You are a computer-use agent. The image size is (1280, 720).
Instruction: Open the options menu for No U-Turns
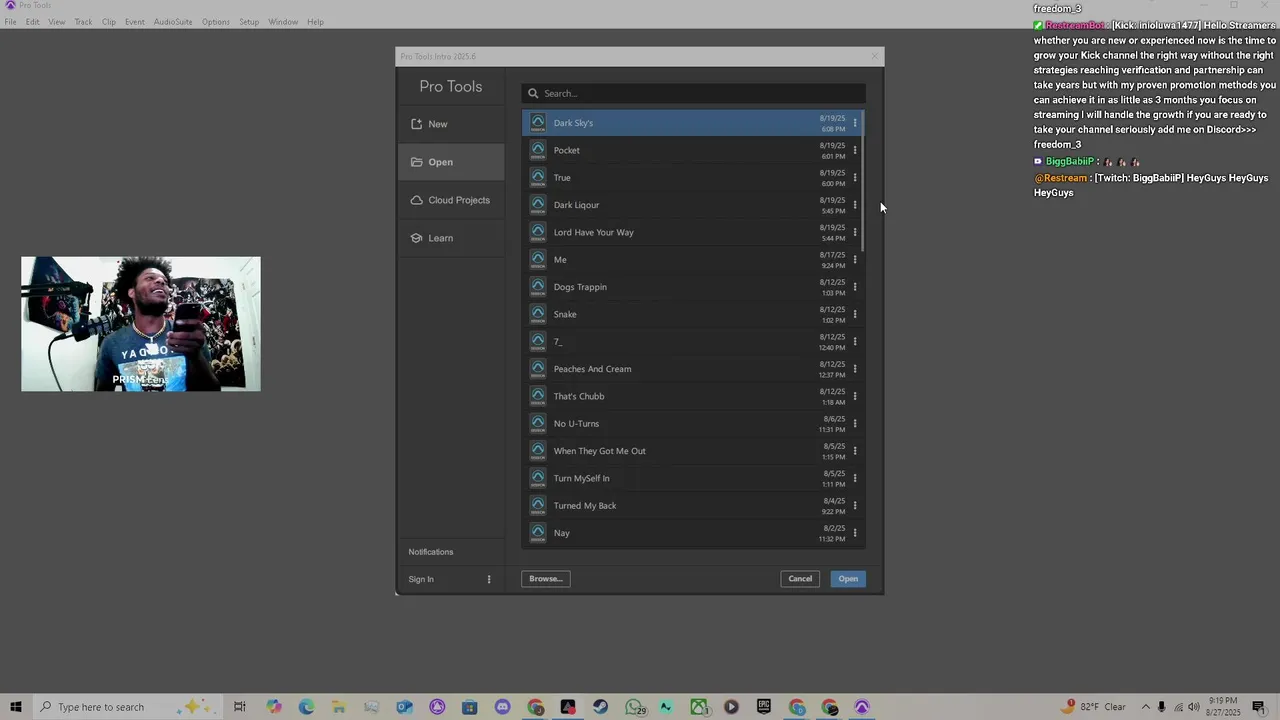click(x=855, y=423)
